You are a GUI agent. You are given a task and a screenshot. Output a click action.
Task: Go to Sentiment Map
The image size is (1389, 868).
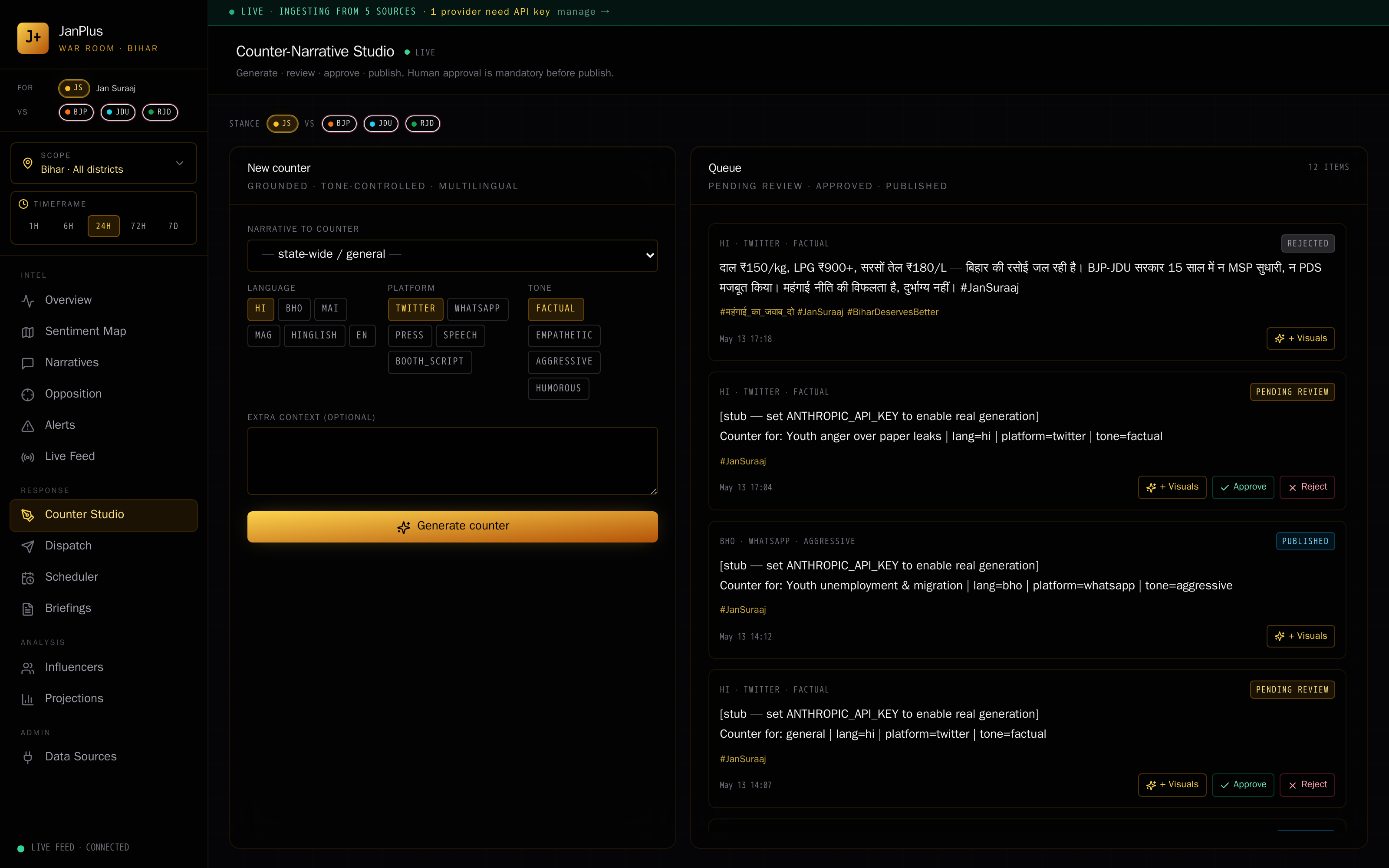click(x=104, y=332)
